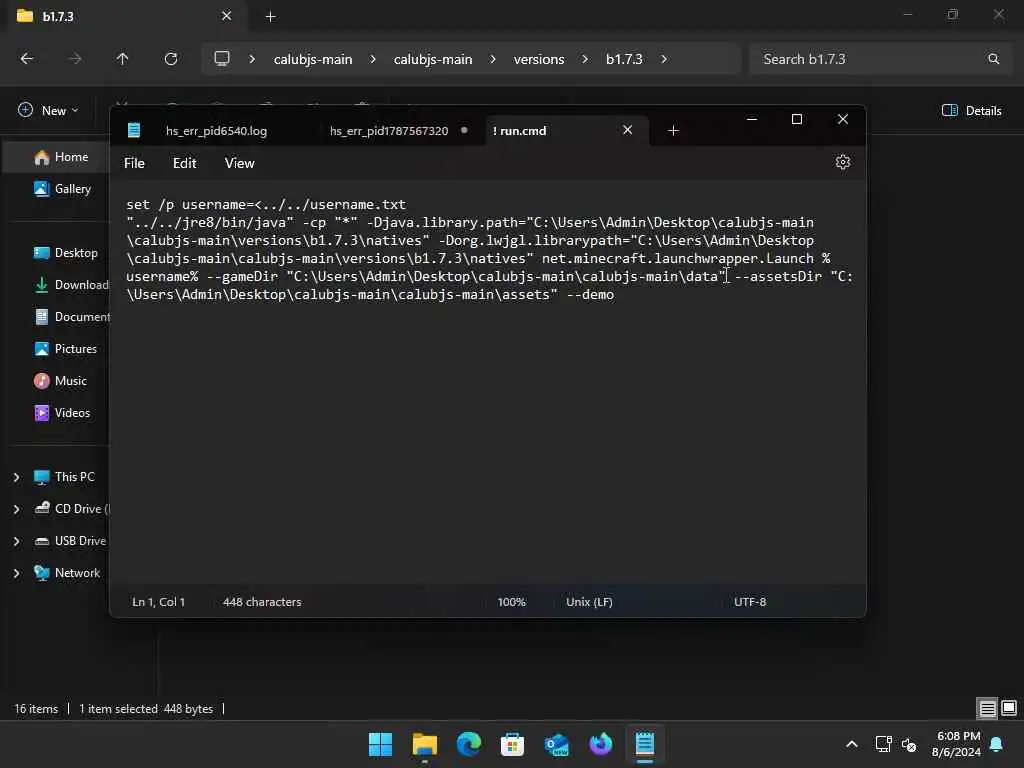Toggle the Details pane
This screenshot has width=1024, height=768.
click(x=971, y=110)
